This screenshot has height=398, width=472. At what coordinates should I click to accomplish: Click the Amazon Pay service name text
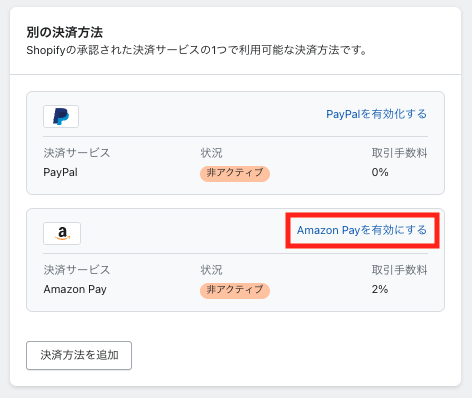(x=75, y=289)
